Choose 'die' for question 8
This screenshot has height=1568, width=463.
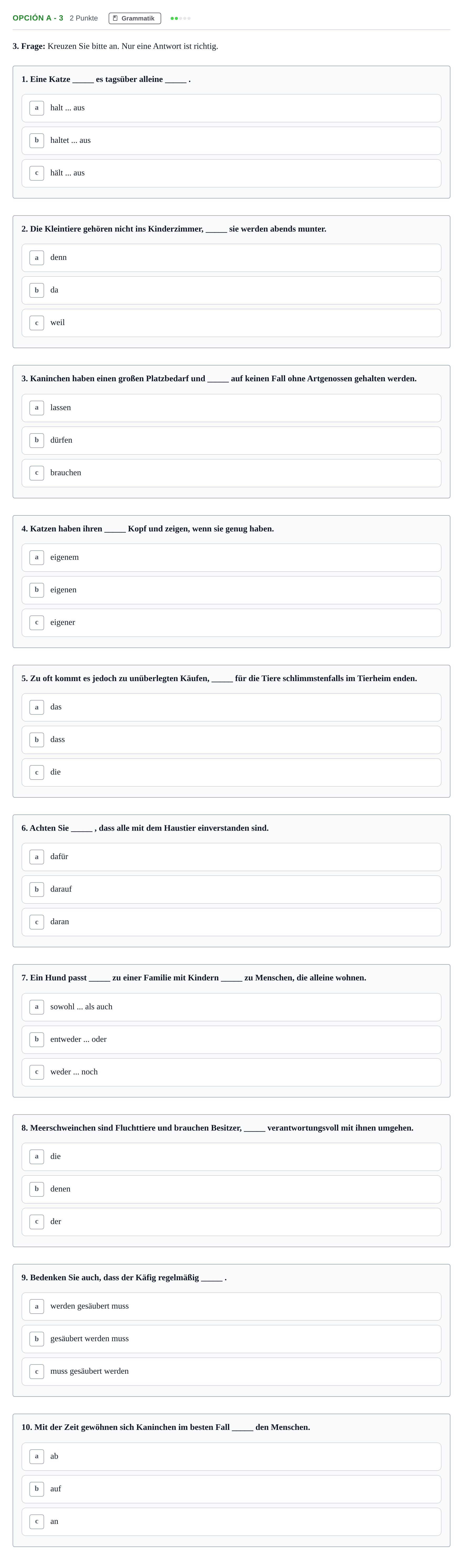coord(231,1157)
